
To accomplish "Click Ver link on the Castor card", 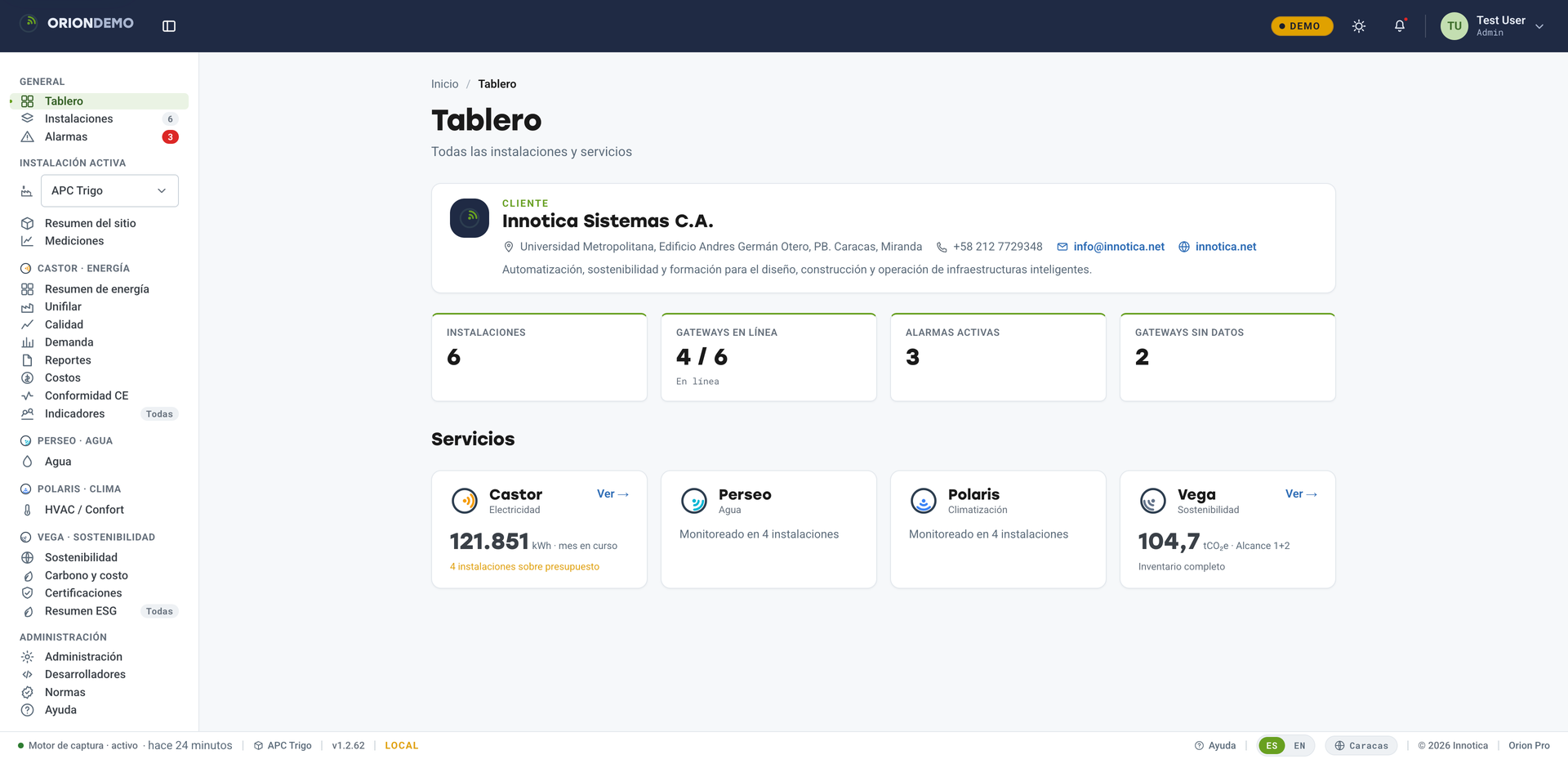I will tap(612, 494).
